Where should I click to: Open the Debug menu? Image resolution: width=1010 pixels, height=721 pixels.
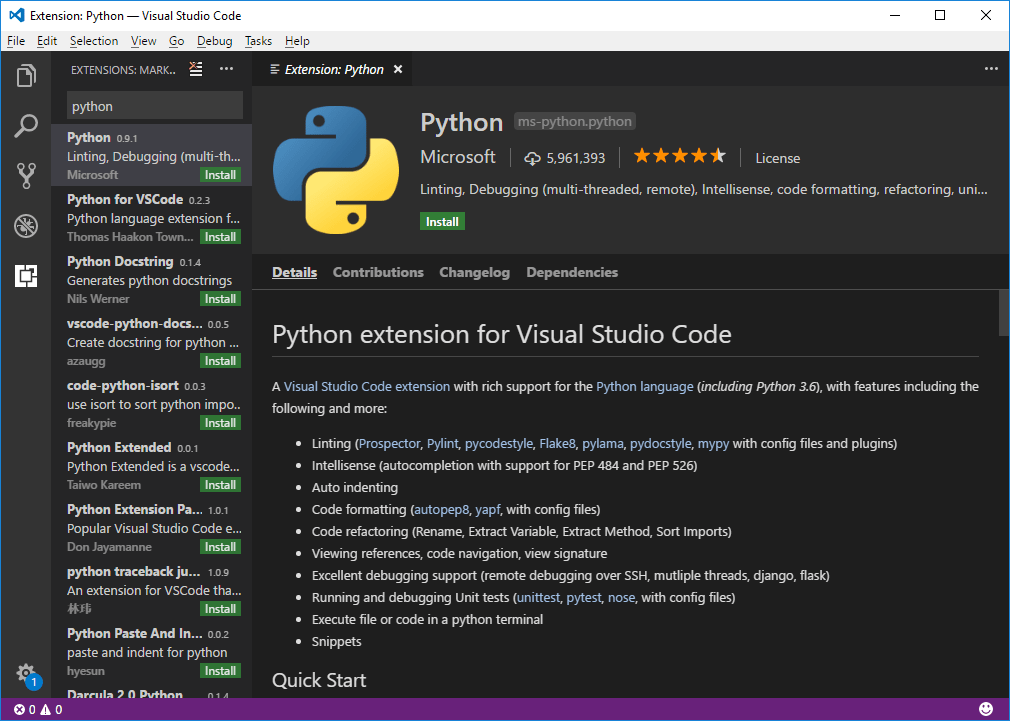[214, 41]
